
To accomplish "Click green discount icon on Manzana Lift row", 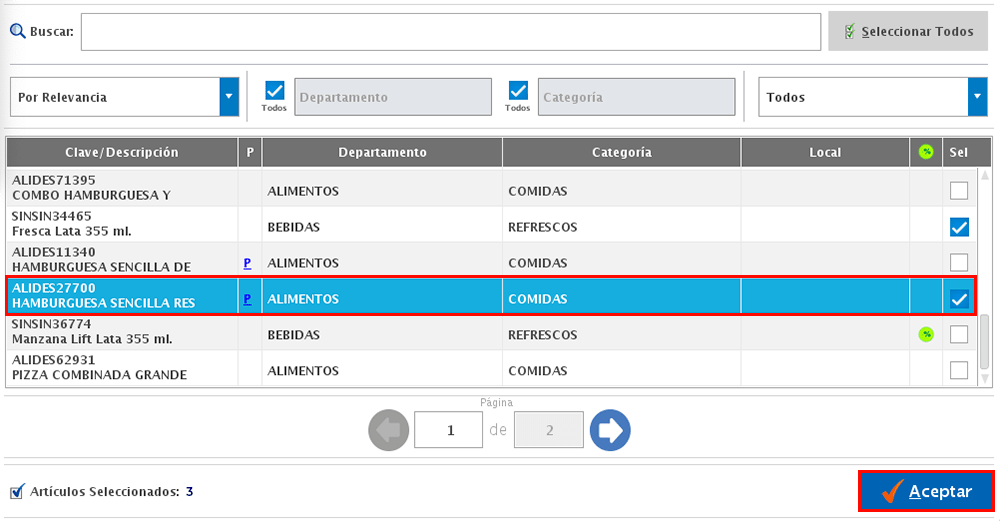I will point(926,335).
